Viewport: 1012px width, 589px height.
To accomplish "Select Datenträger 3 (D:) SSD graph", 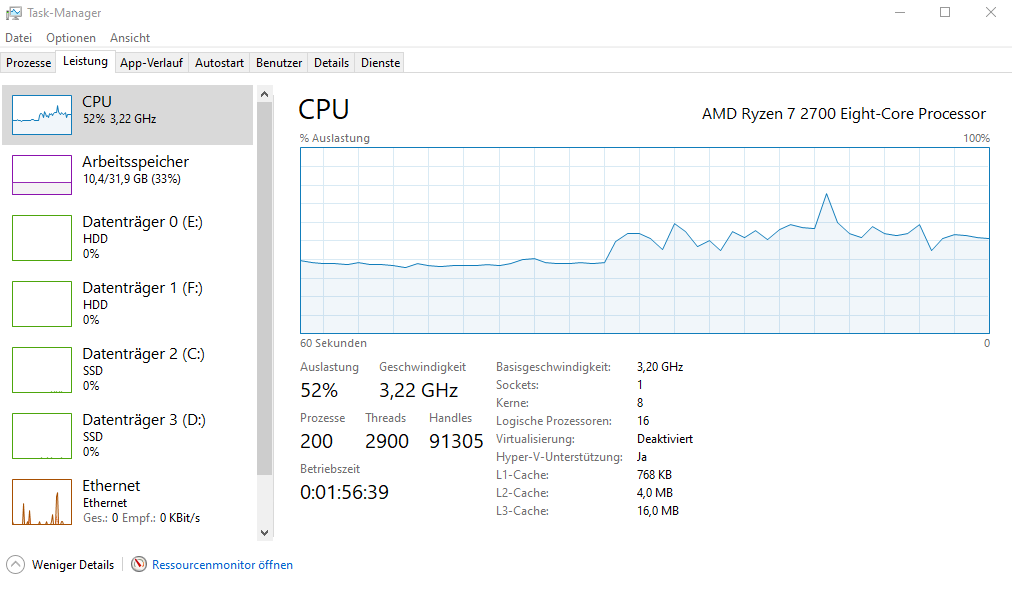I will click(42, 435).
